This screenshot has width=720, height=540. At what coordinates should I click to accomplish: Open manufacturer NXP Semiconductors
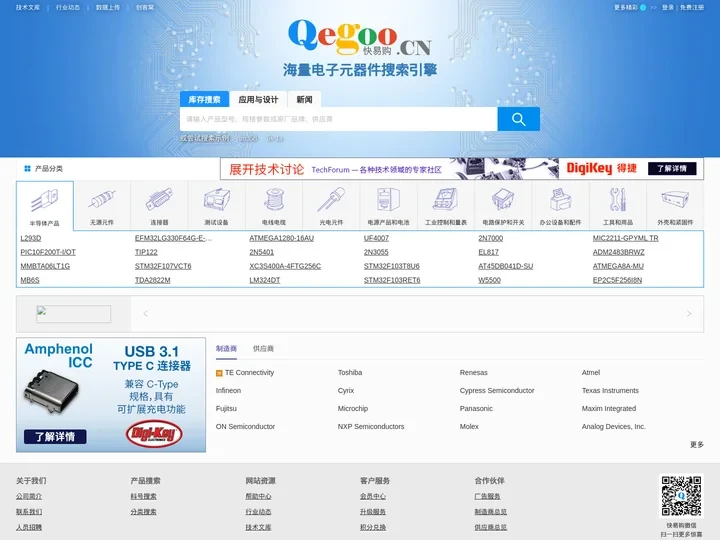coord(371,426)
